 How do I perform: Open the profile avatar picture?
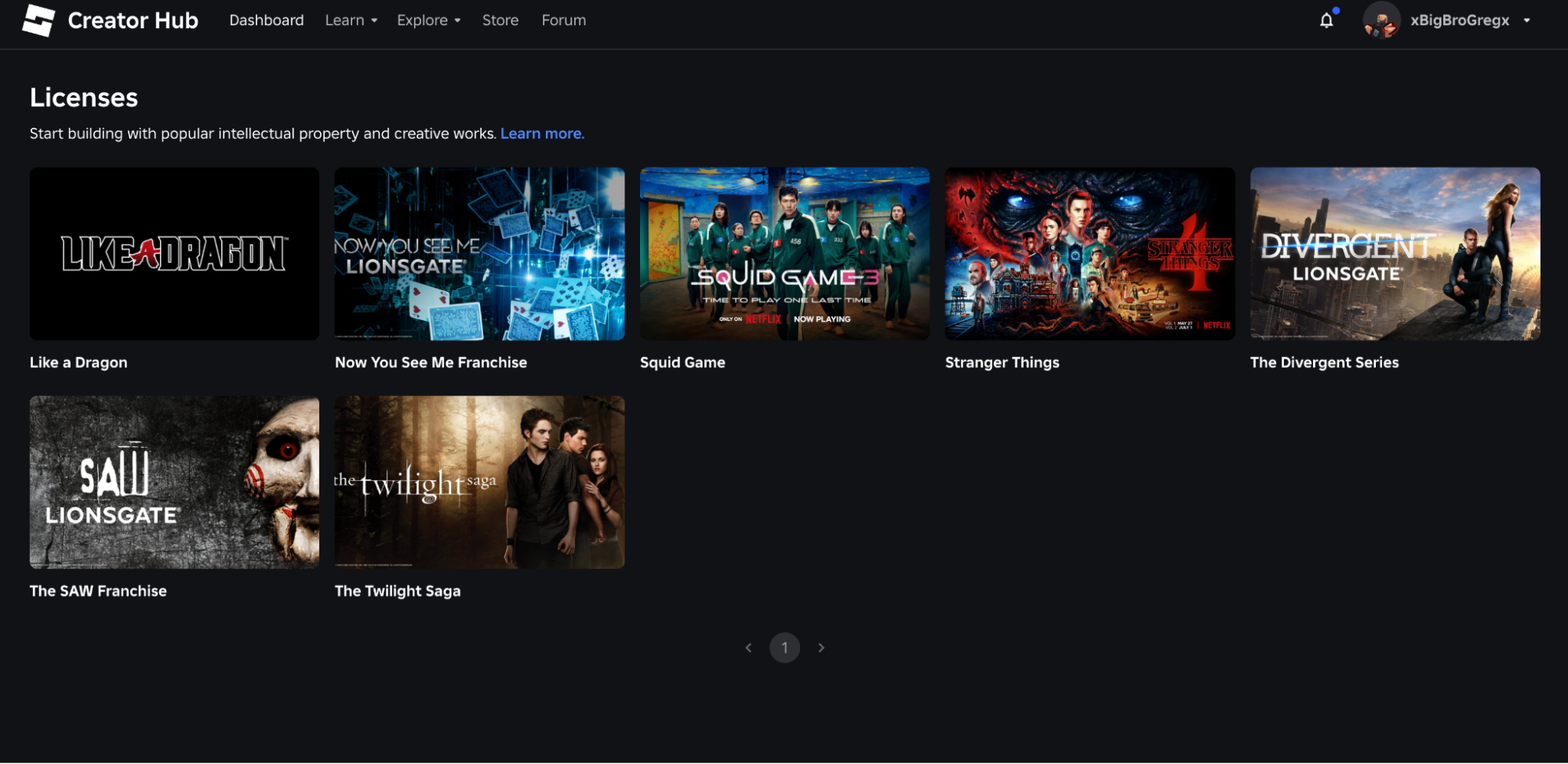(1381, 20)
